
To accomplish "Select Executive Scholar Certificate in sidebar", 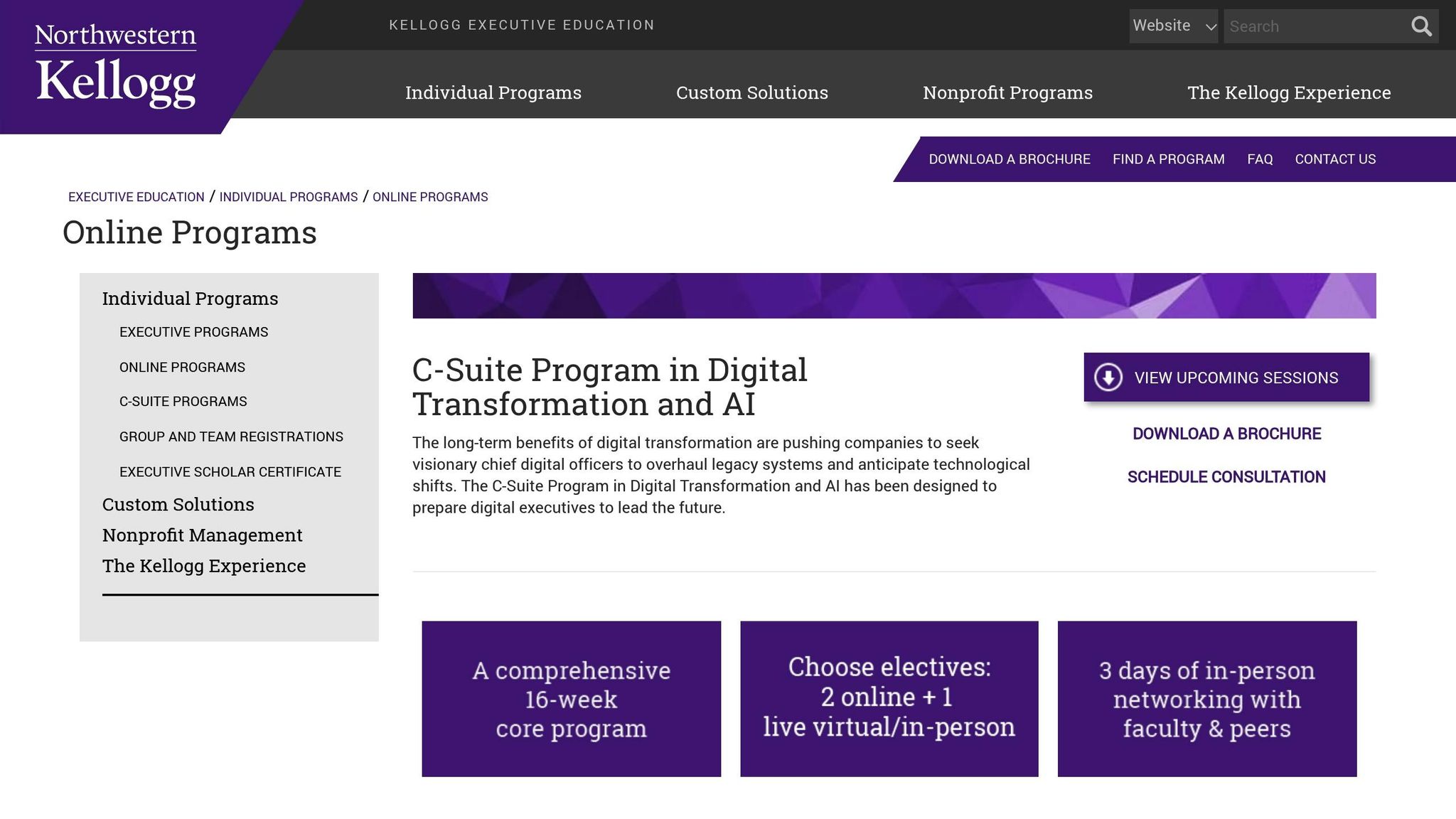I will 230,472.
